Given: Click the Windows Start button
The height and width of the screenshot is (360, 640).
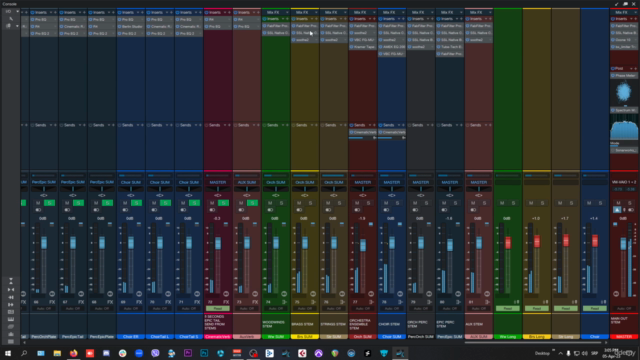Looking at the screenshot, I should click(x=8, y=353).
